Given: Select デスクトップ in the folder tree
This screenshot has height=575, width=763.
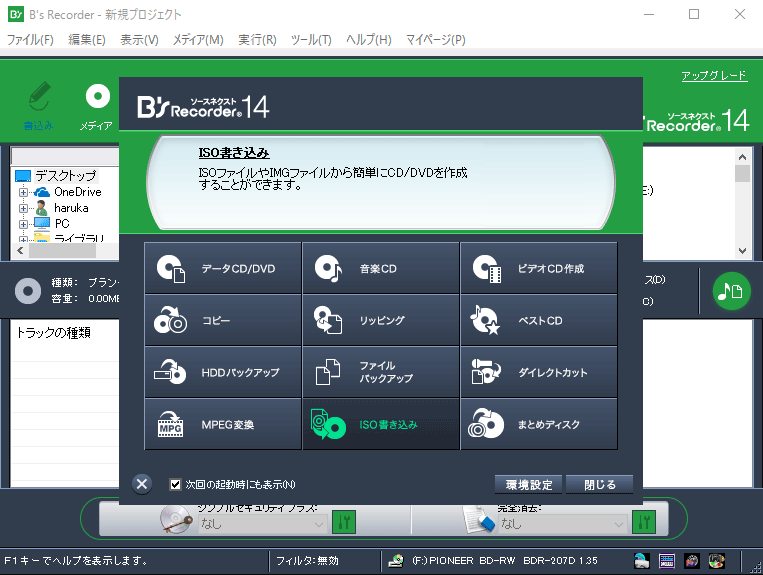Looking at the screenshot, I should pyautogui.click(x=66, y=176).
